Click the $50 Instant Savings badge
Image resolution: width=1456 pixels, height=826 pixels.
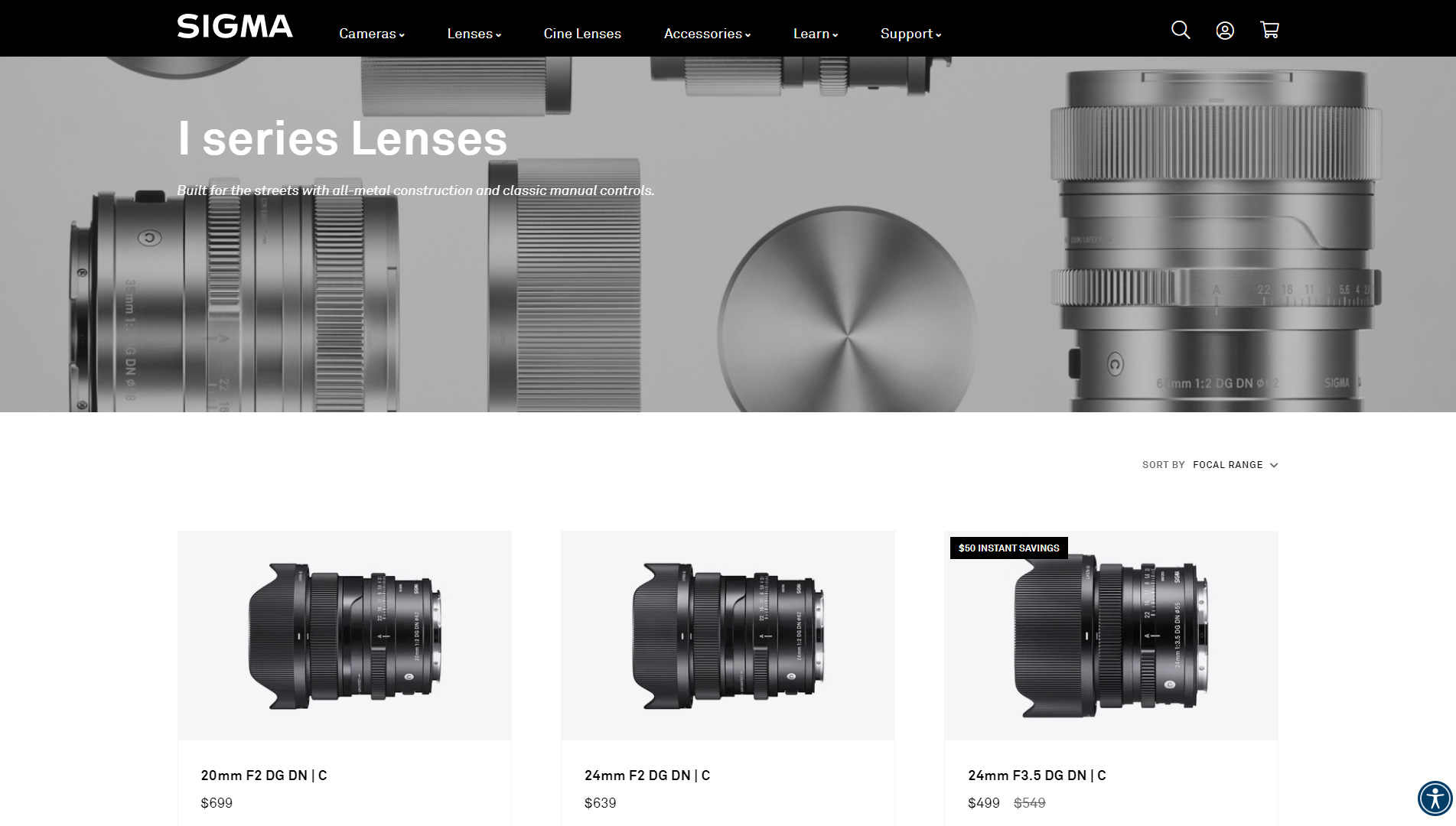coord(1008,548)
